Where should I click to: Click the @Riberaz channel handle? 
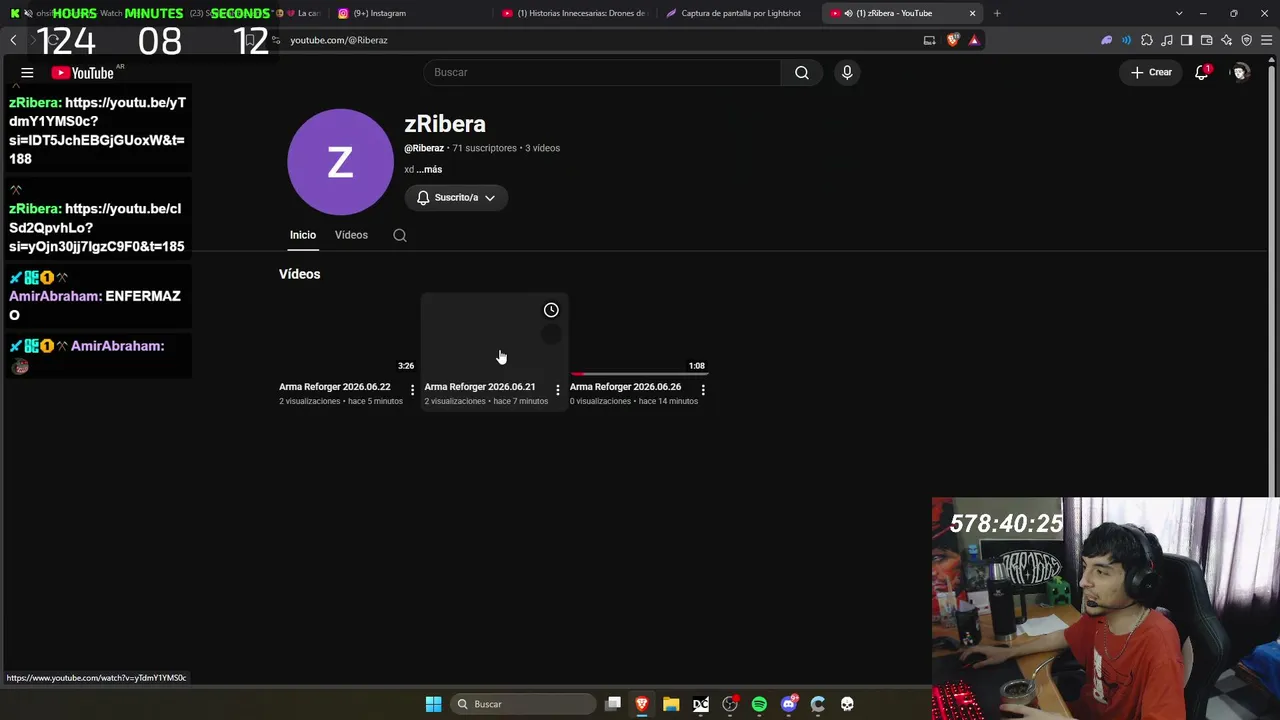(424, 148)
